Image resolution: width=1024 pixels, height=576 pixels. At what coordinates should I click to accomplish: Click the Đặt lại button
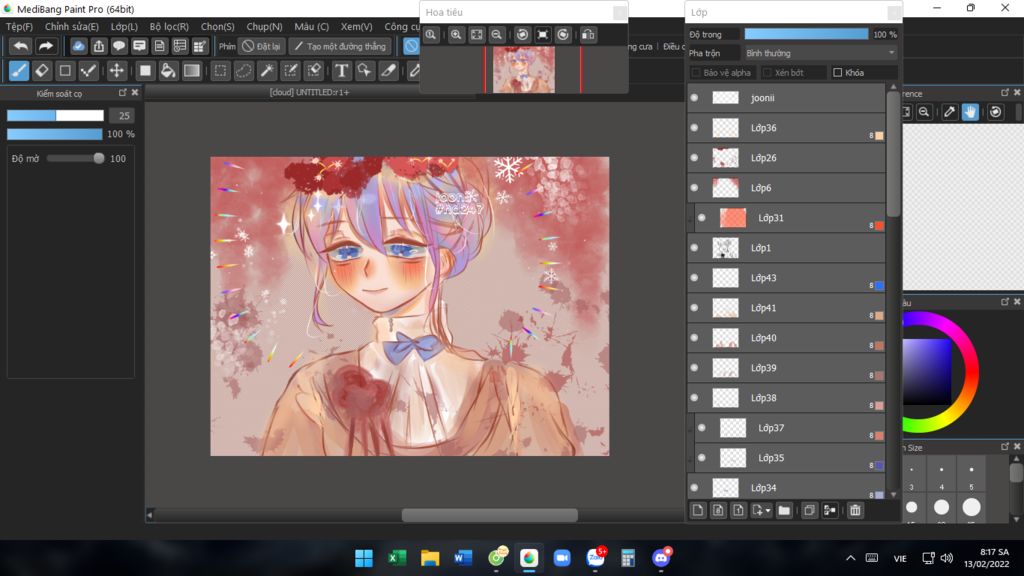pos(262,46)
